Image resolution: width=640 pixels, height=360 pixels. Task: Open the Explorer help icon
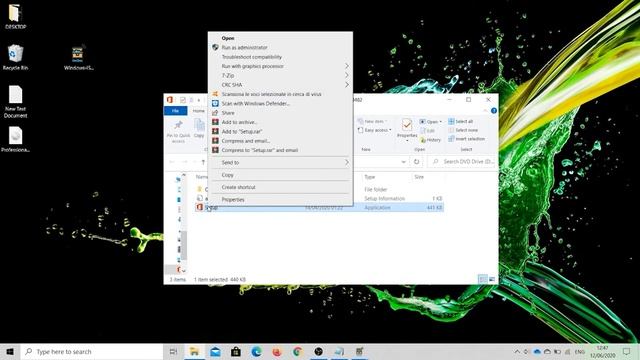[494, 111]
